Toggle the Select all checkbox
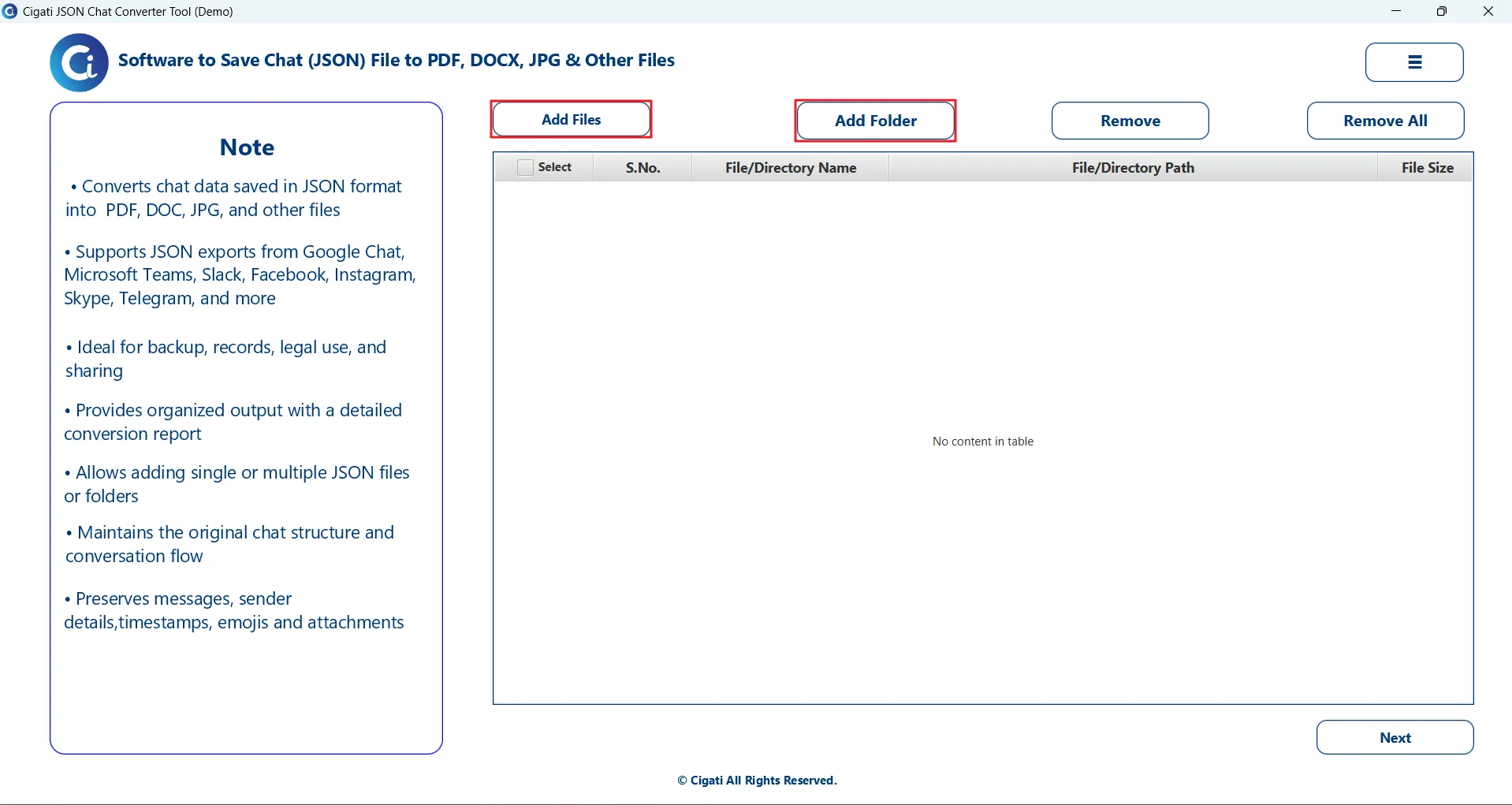Image resolution: width=1512 pixels, height=805 pixels. pyautogui.click(x=525, y=167)
